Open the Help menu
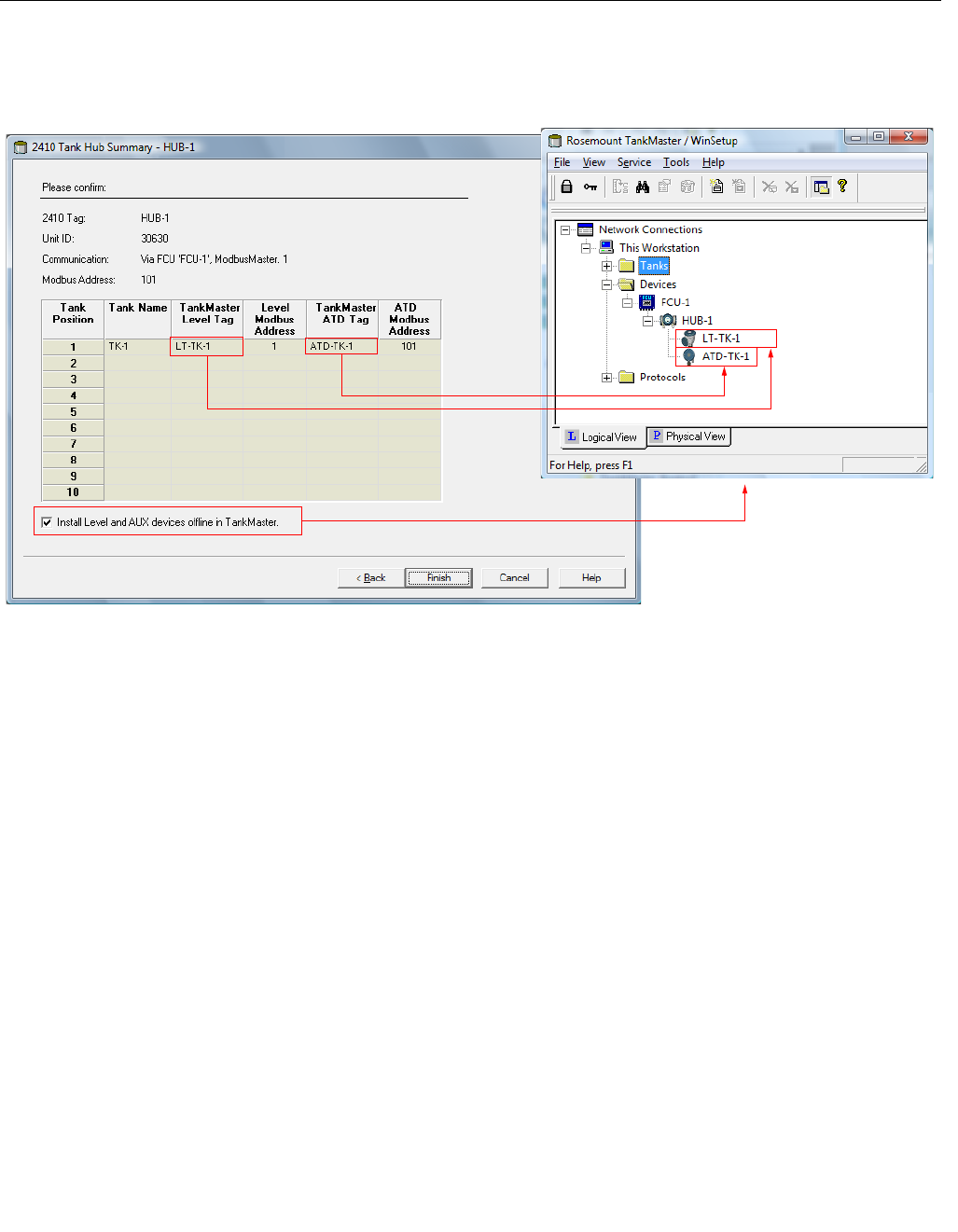 pyautogui.click(x=714, y=162)
